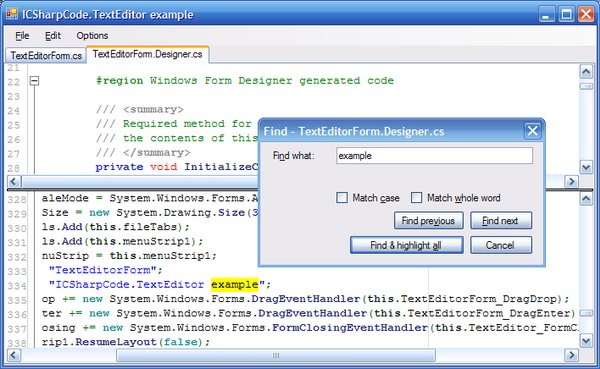Screen dimensions: 600x369
Task: Click the upper pane scroll-down arrow
Action: coord(586,167)
